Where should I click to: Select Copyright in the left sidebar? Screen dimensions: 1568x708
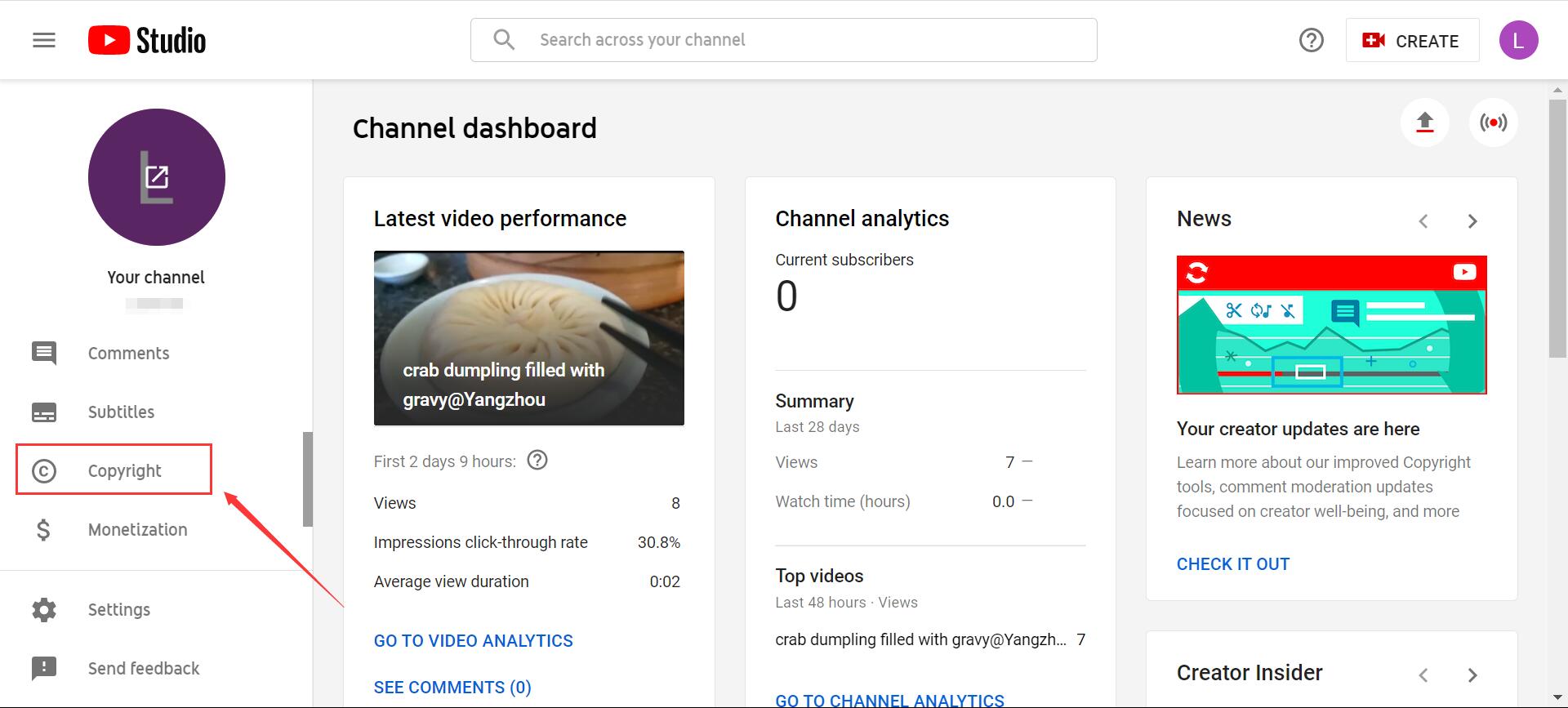point(124,471)
